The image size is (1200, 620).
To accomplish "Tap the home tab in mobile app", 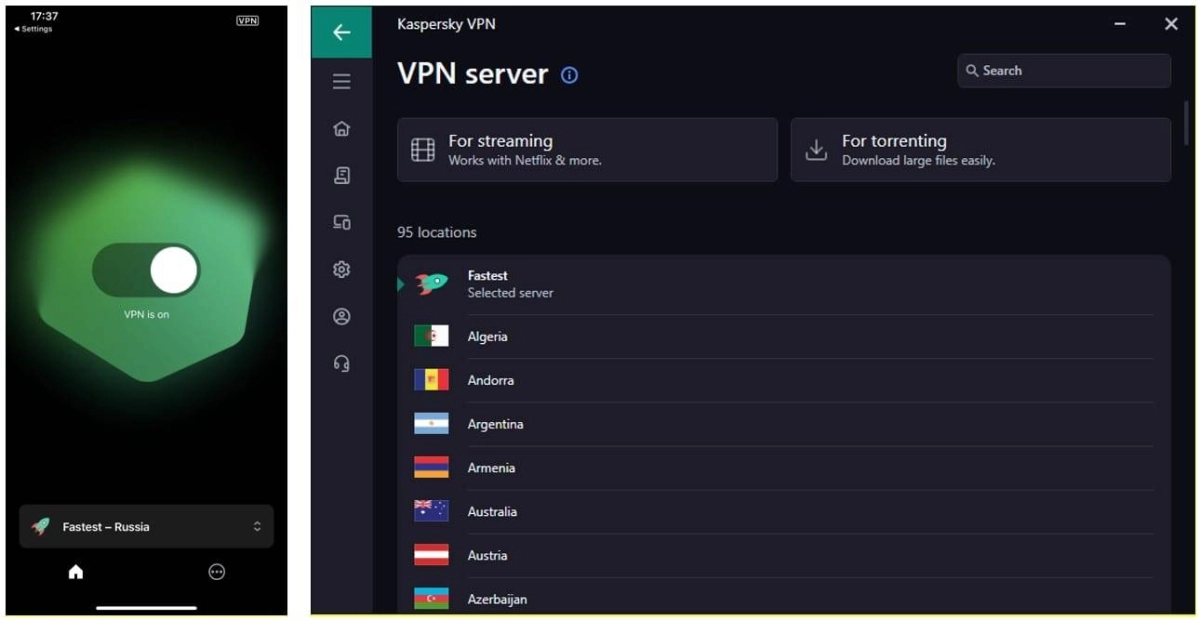I will pos(76,572).
